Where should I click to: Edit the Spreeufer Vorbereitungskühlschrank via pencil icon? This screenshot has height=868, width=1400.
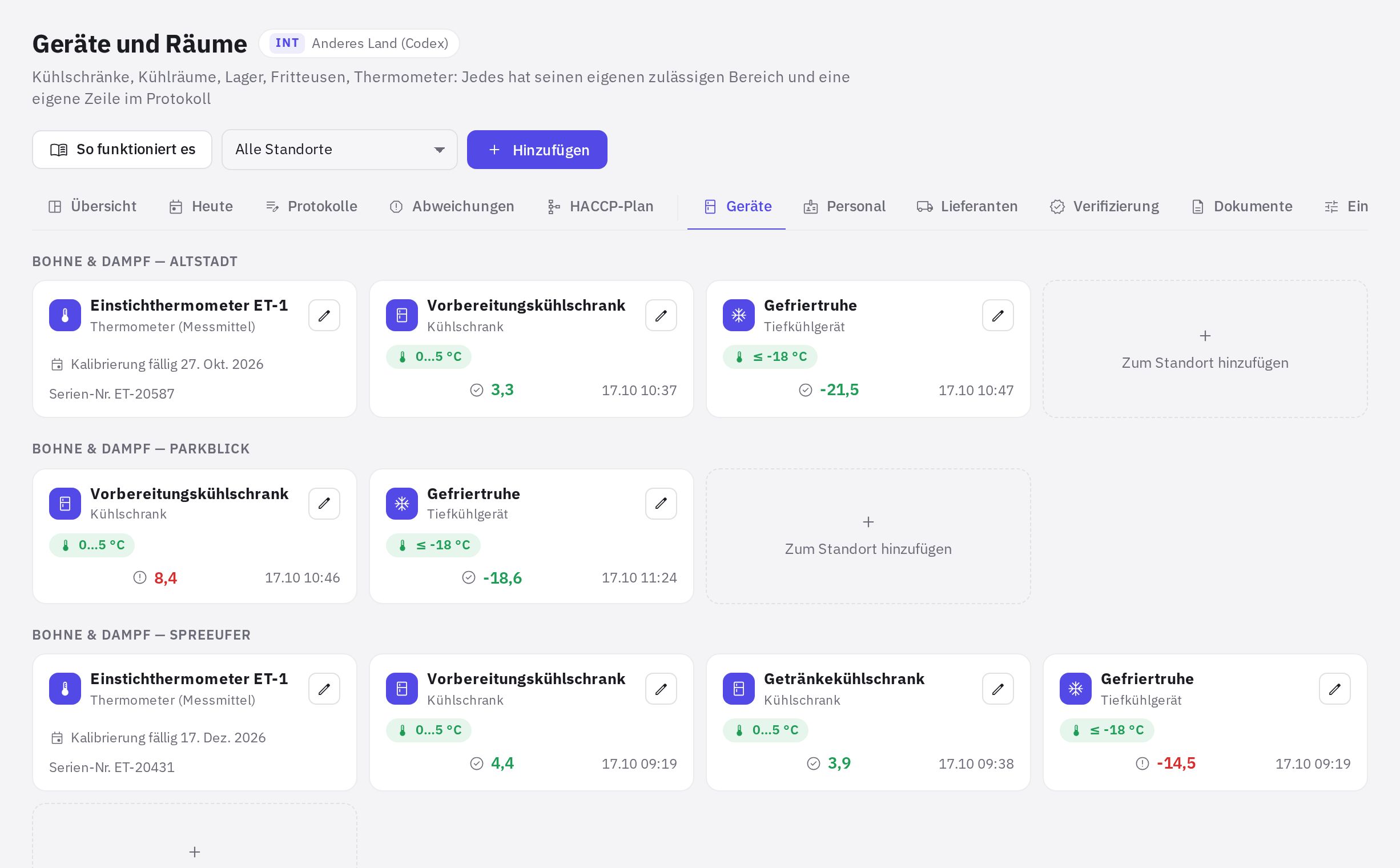tap(661, 688)
